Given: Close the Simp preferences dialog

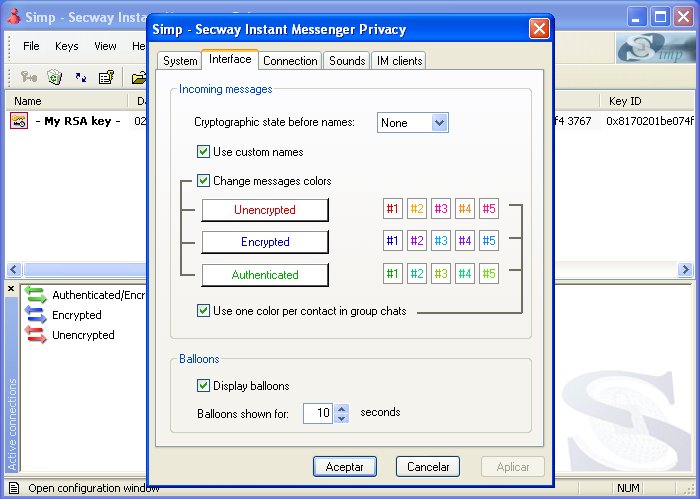Looking at the screenshot, I should click(x=539, y=29).
